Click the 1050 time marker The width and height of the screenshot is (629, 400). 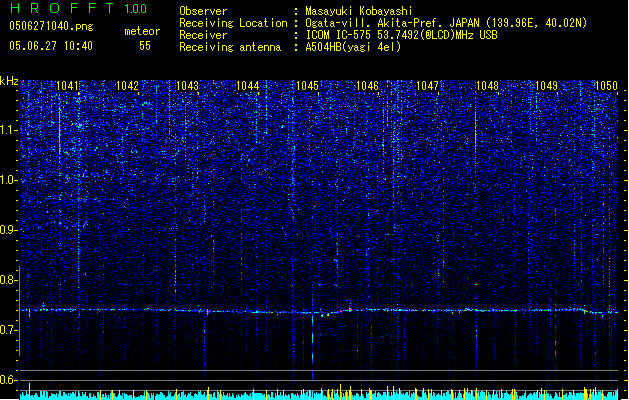coord(606,86)
